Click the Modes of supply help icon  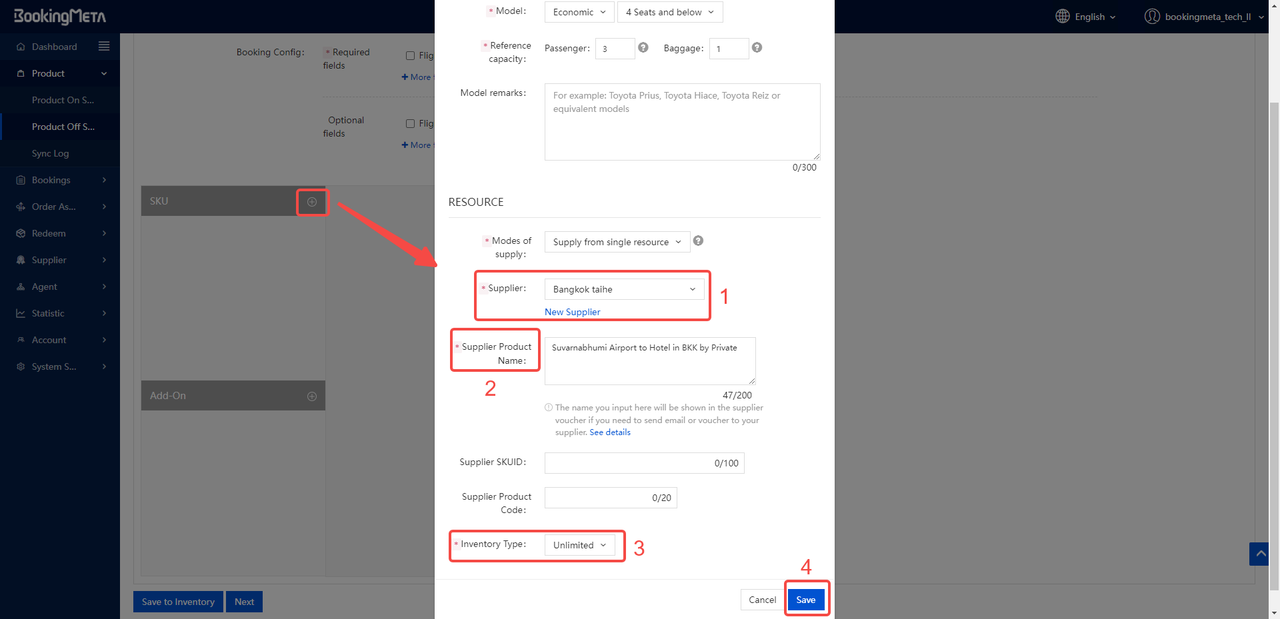tap(698, 241)
